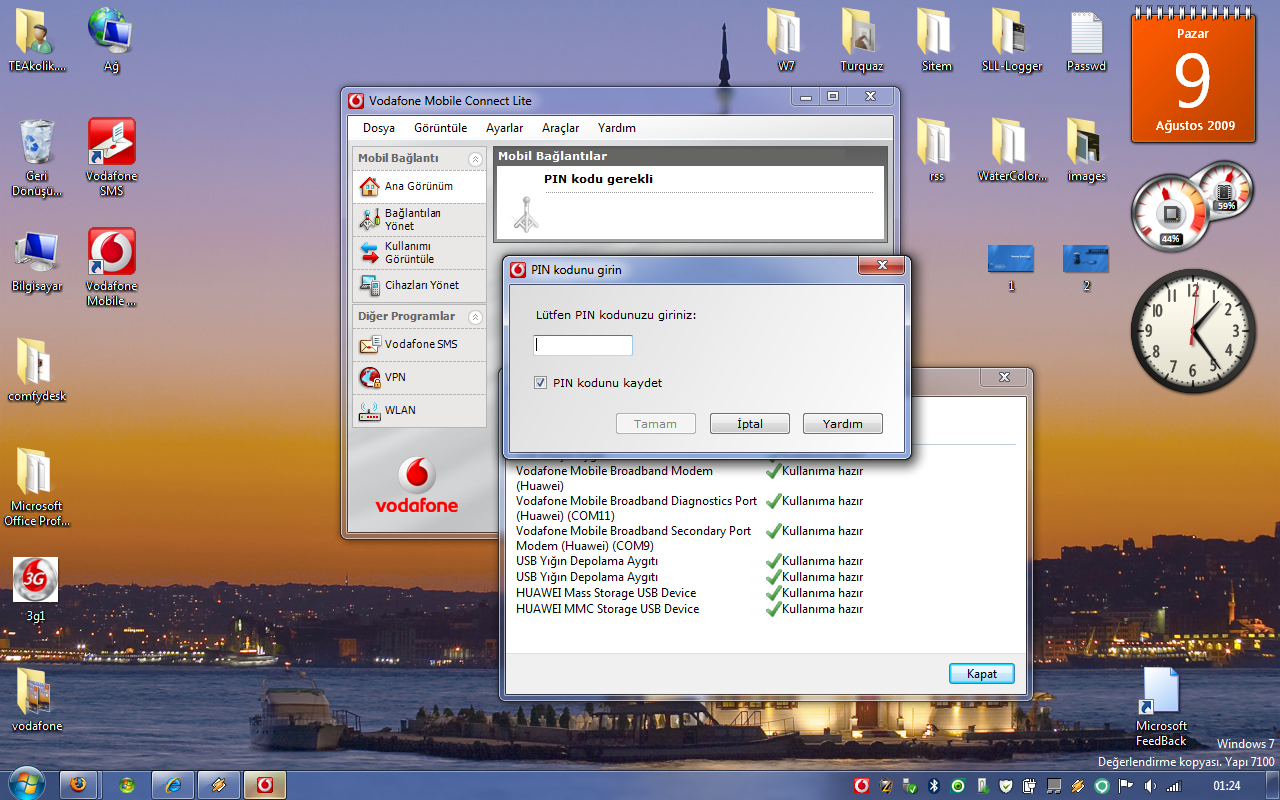
Task: Open the Araçlar menu
Action: [x=561, y=128]
